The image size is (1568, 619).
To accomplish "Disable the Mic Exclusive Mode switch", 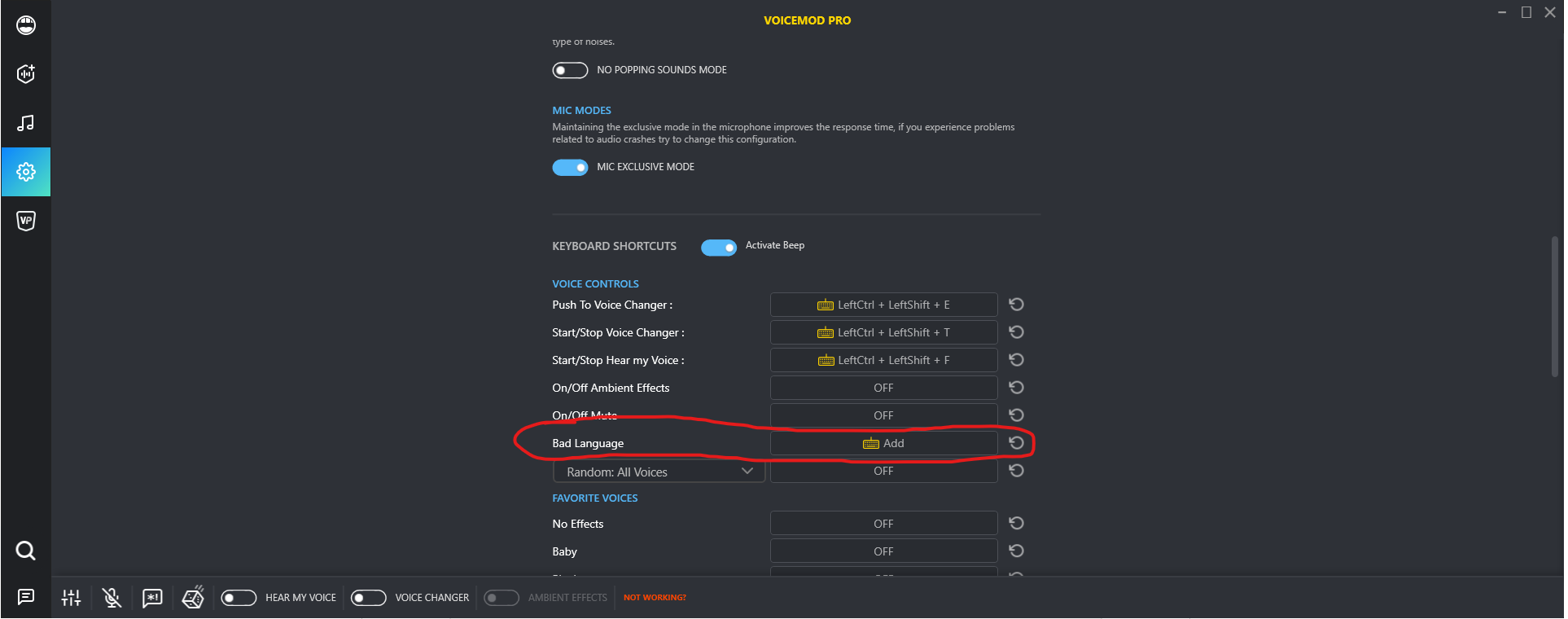I will click(x=570, y=167).
